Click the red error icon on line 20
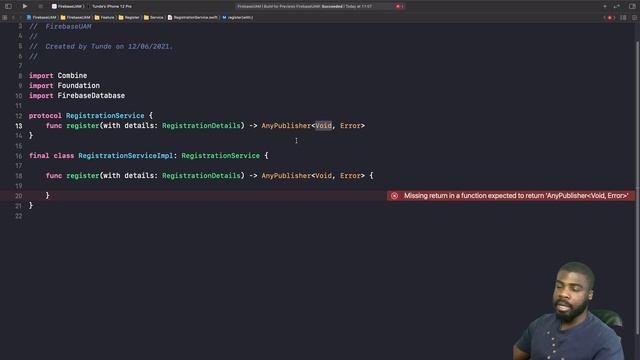 394,196
